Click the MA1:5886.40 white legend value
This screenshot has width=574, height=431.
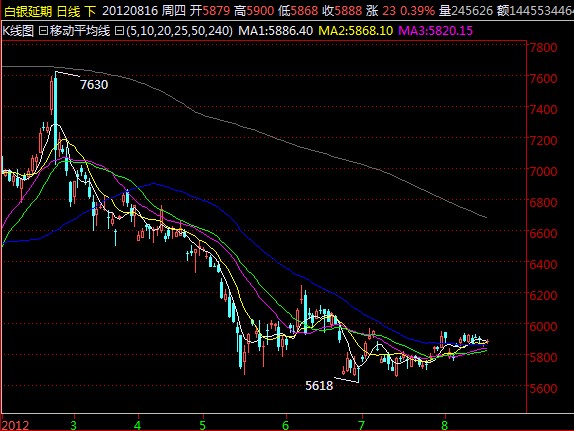[276, 31]
